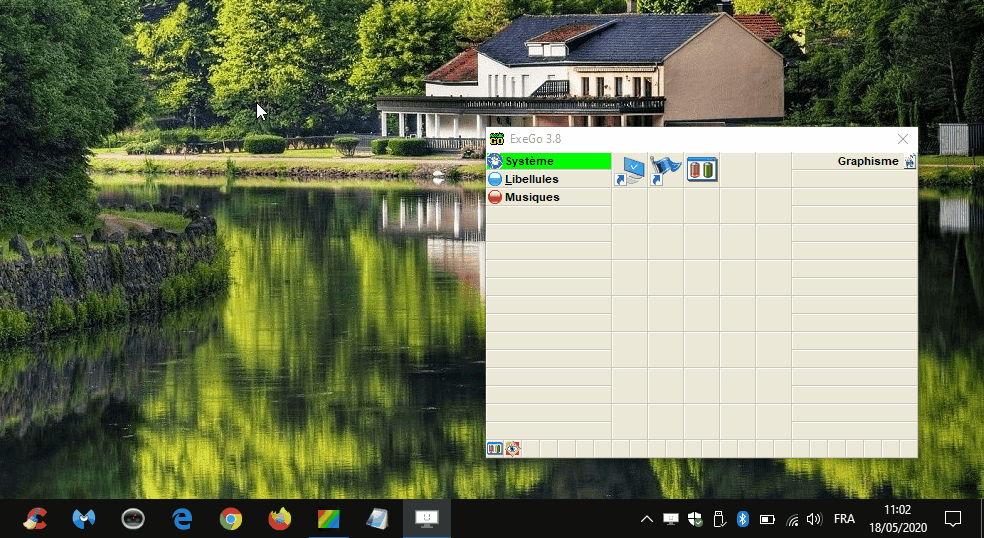The image size is (984, 538).
Task: Check battery status in the system tray
Action: 767,519
